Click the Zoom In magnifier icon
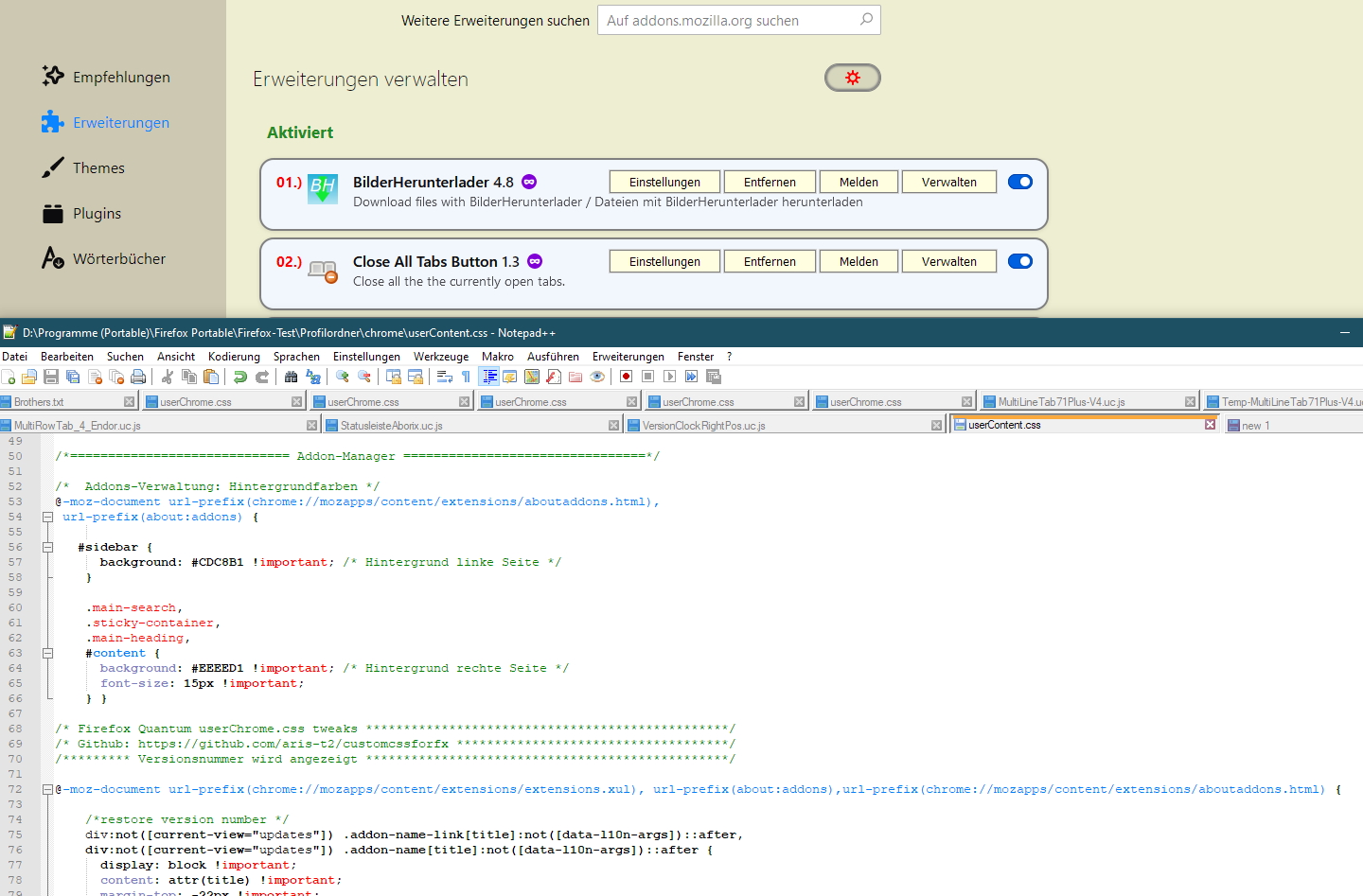Screen dimensions: 1363x896 pos(343,377)
